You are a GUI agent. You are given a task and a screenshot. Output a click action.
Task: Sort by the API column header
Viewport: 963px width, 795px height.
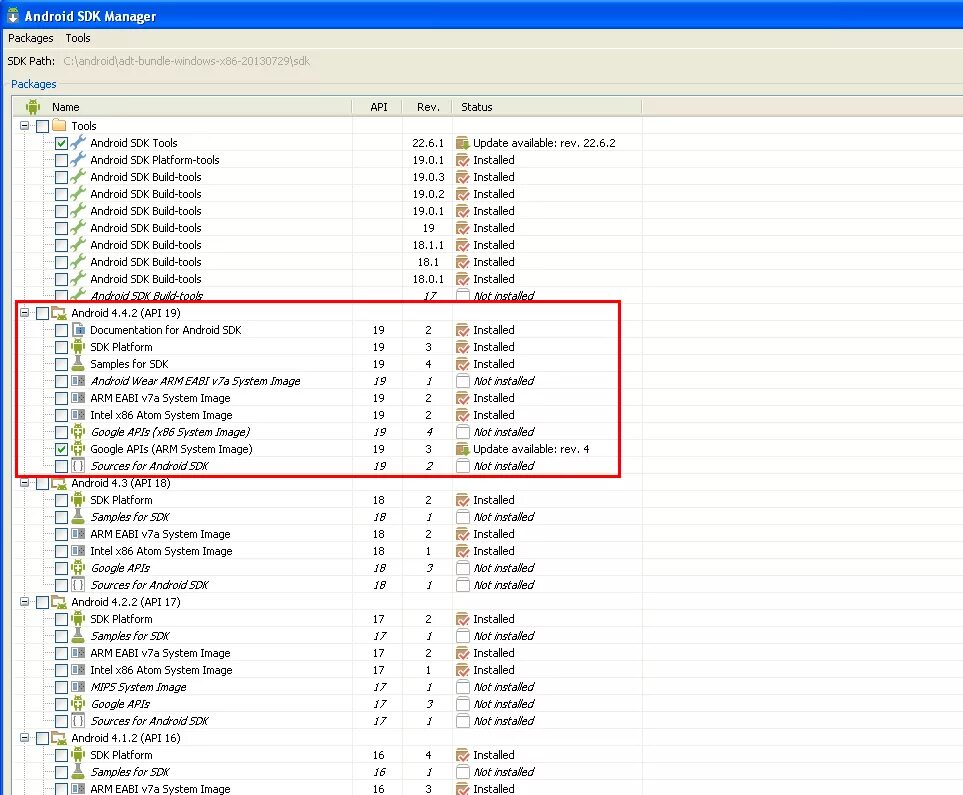(378, 107)
